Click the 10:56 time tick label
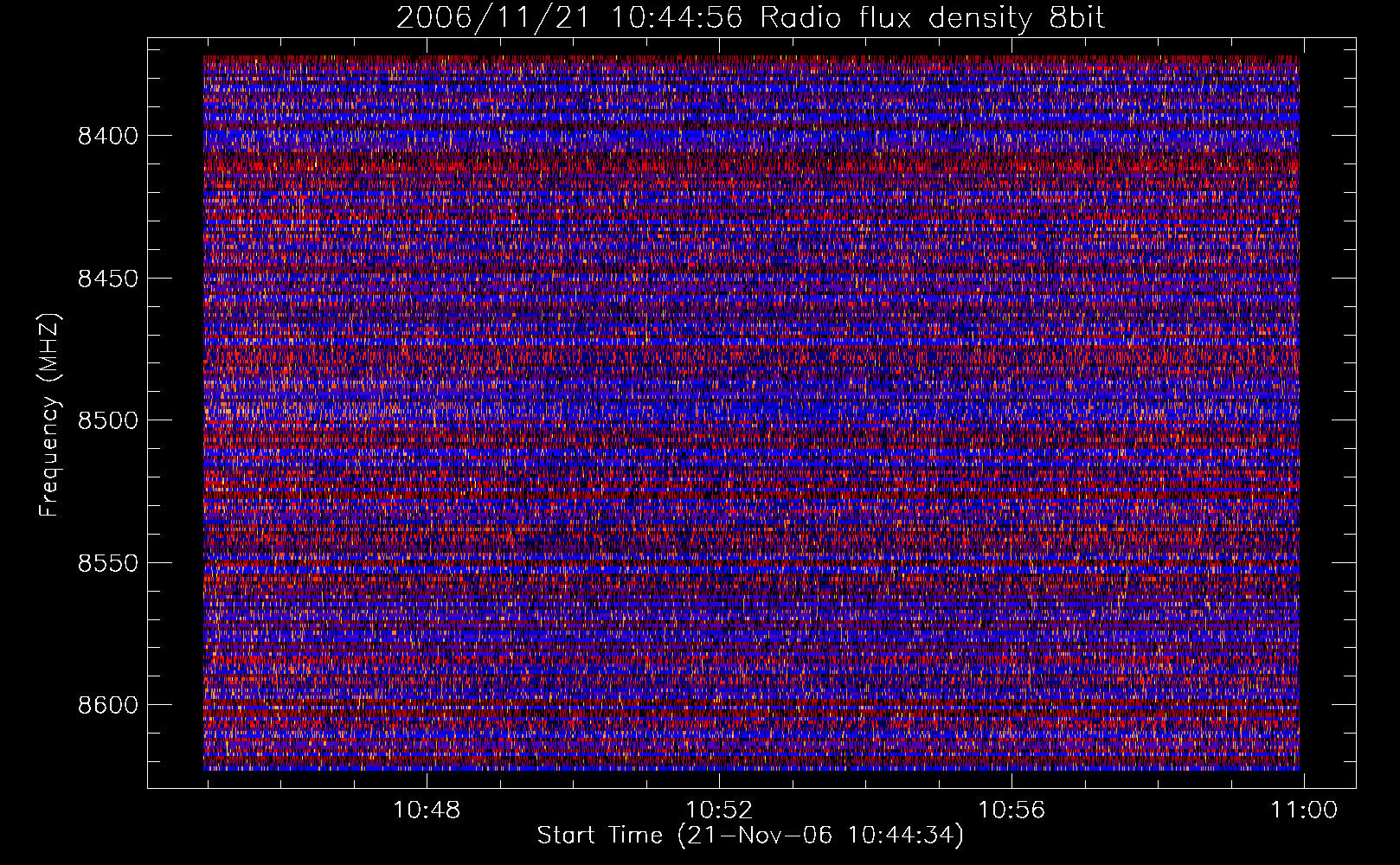This screenshot has width=1400, height=865. 1011,811
